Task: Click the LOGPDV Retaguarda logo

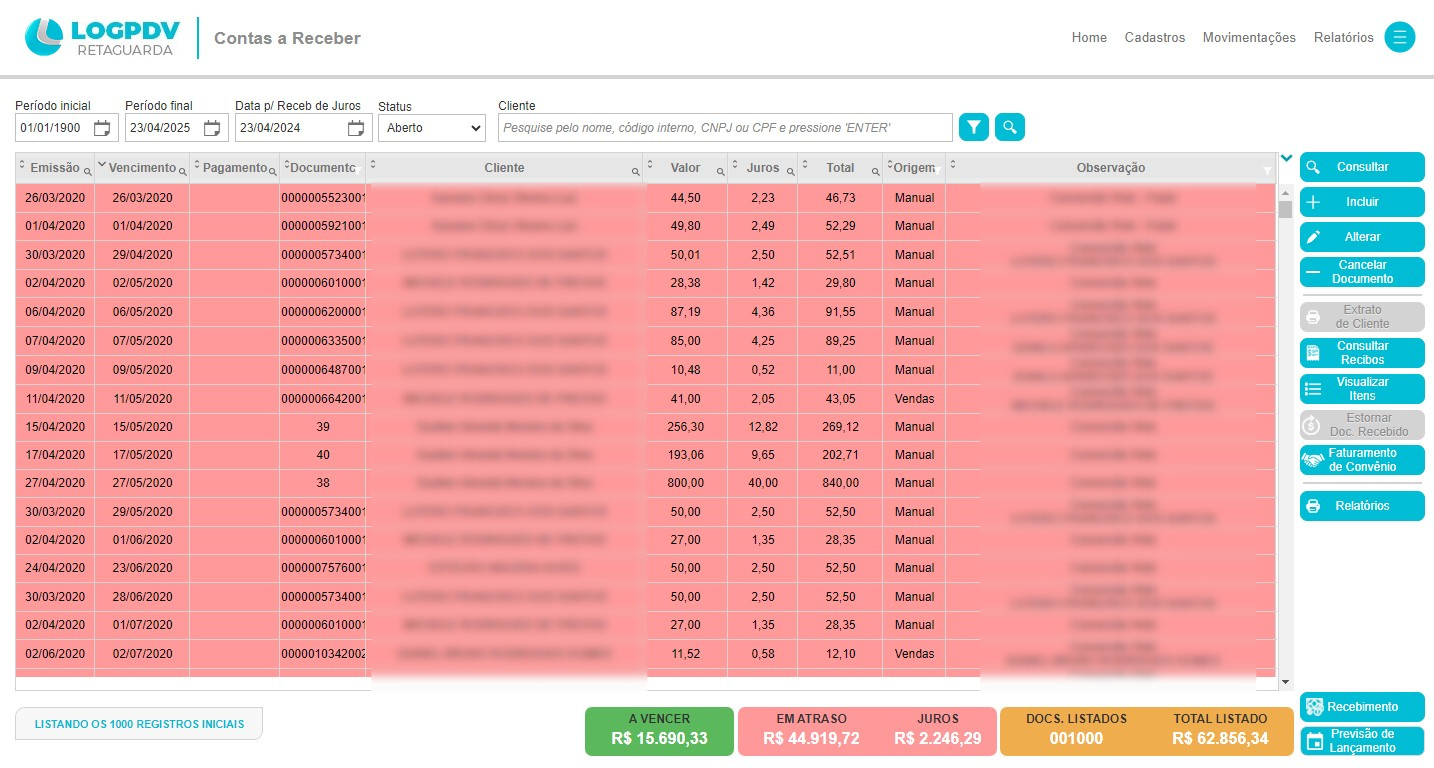Action: pyautogui.click(x=102, y=37)
